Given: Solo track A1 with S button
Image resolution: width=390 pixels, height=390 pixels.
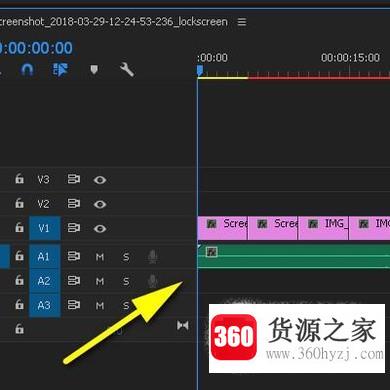Looking at the screenshot, I should point(126,257).
